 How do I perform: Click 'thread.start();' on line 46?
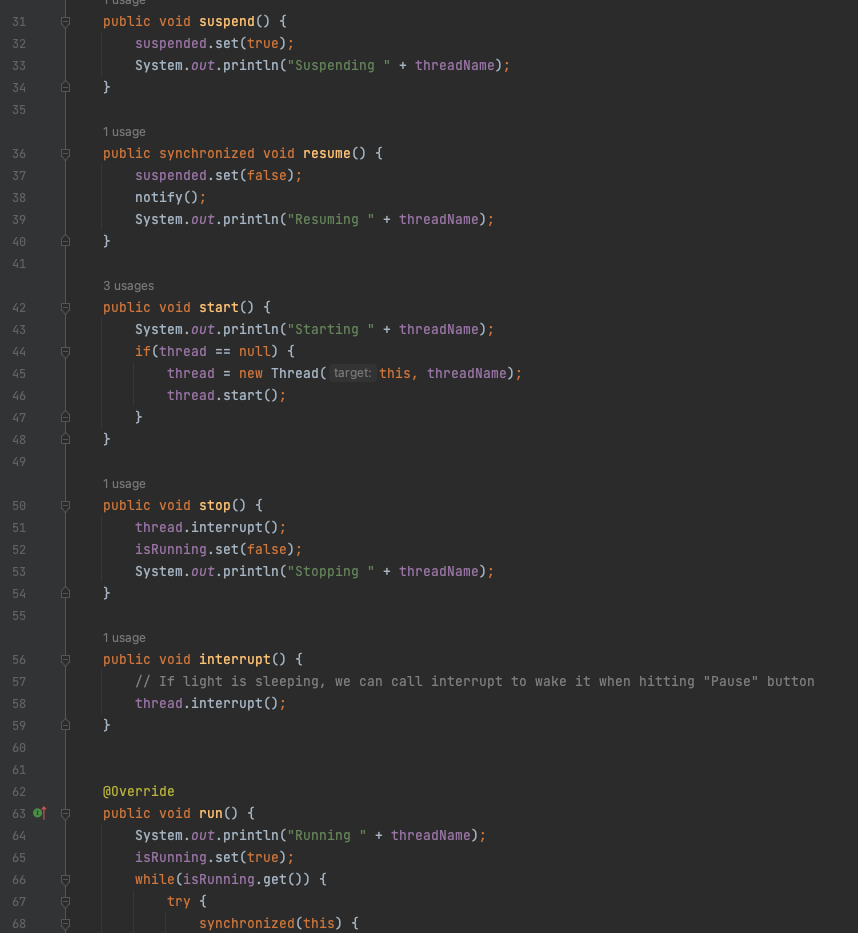226,396
